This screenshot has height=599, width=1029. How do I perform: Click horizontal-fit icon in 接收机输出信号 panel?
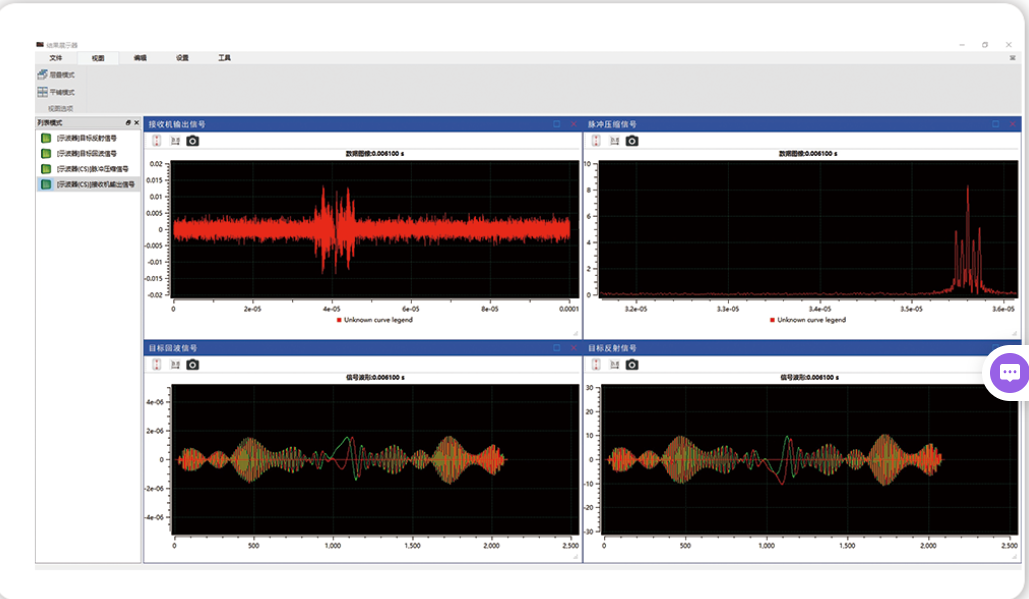pyautogui.click(x=175, y=141)
